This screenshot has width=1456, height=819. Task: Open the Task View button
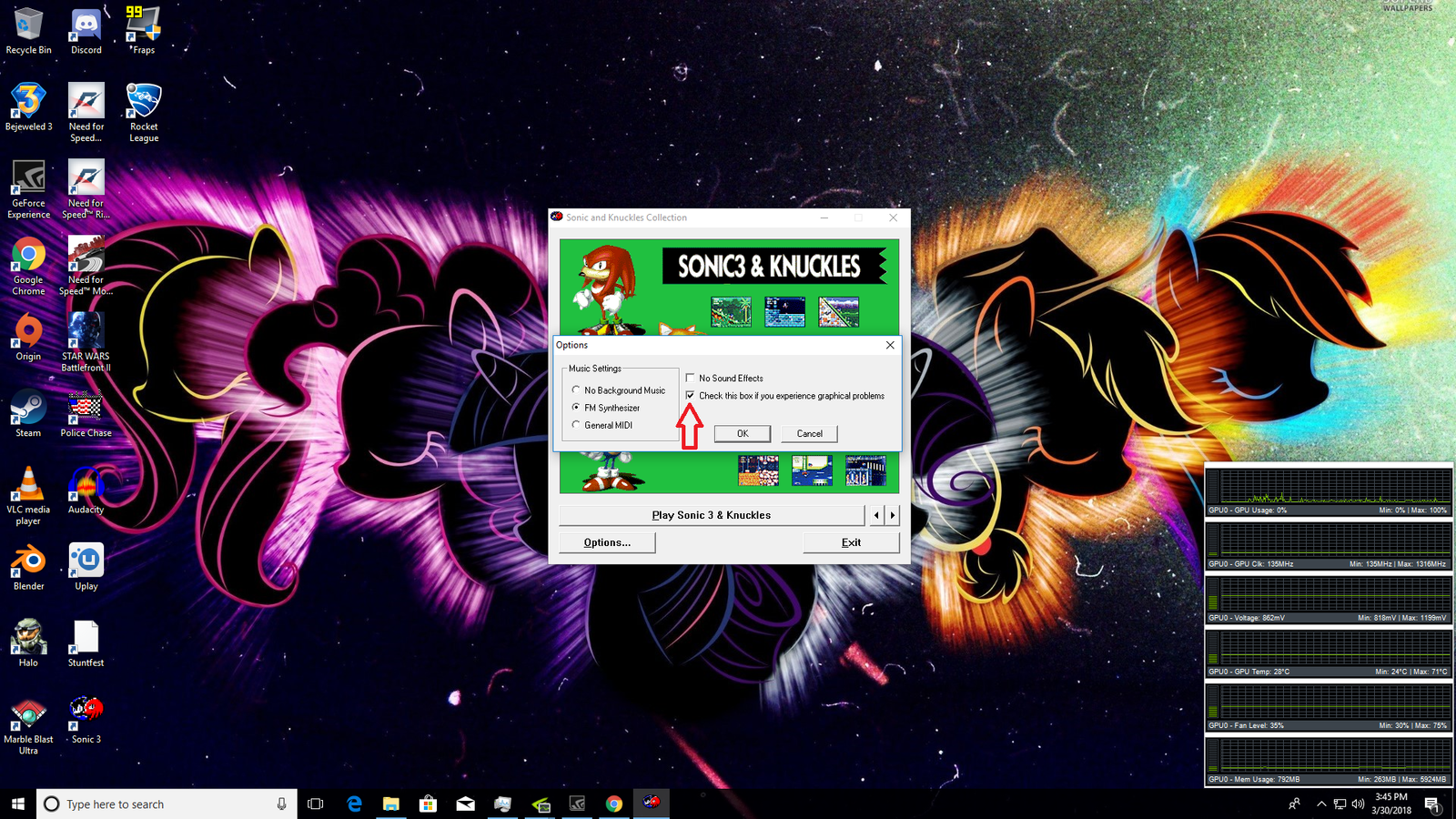point(316,804)
